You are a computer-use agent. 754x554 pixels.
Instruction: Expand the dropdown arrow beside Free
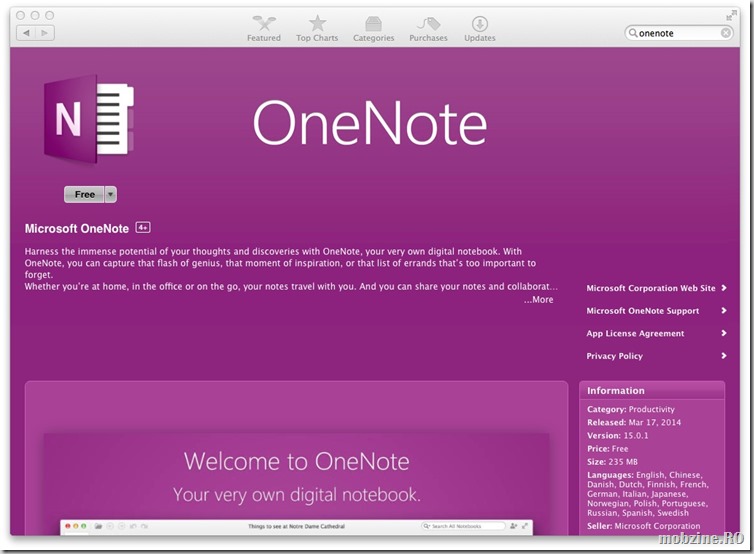pyautogui.click(x=111, y=195)
